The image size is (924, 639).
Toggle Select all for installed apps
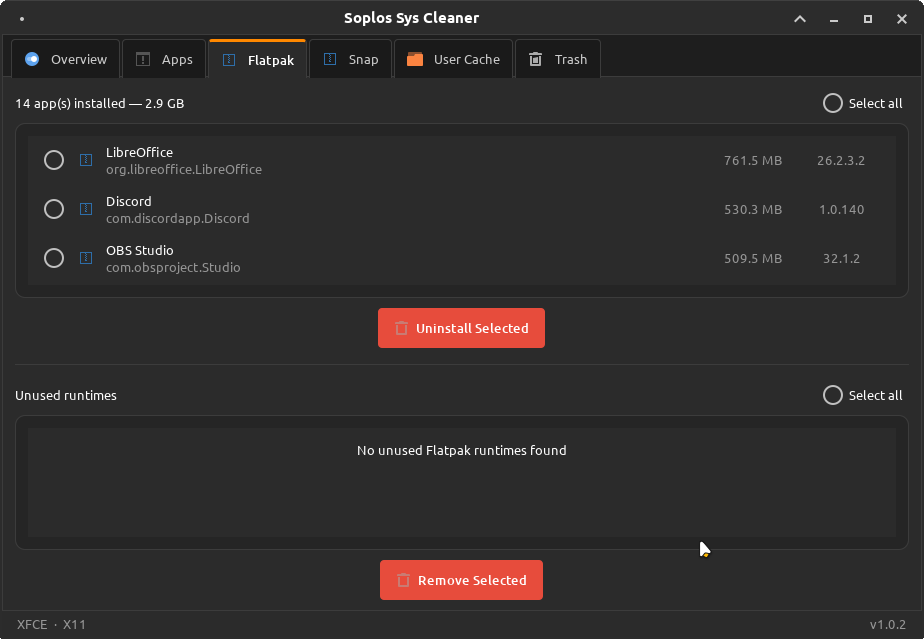(x=863, y=103)
